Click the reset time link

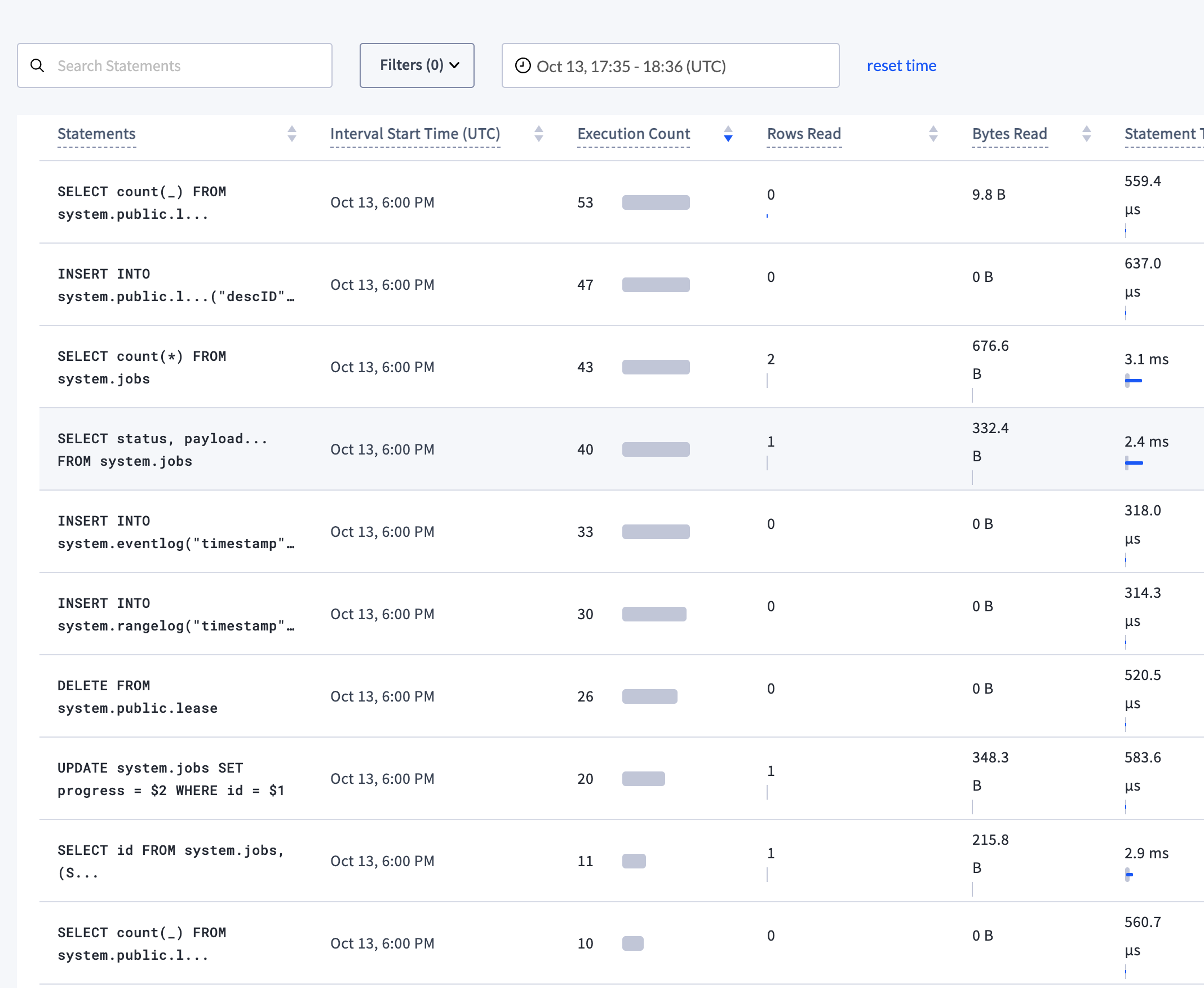pos(901,66)
